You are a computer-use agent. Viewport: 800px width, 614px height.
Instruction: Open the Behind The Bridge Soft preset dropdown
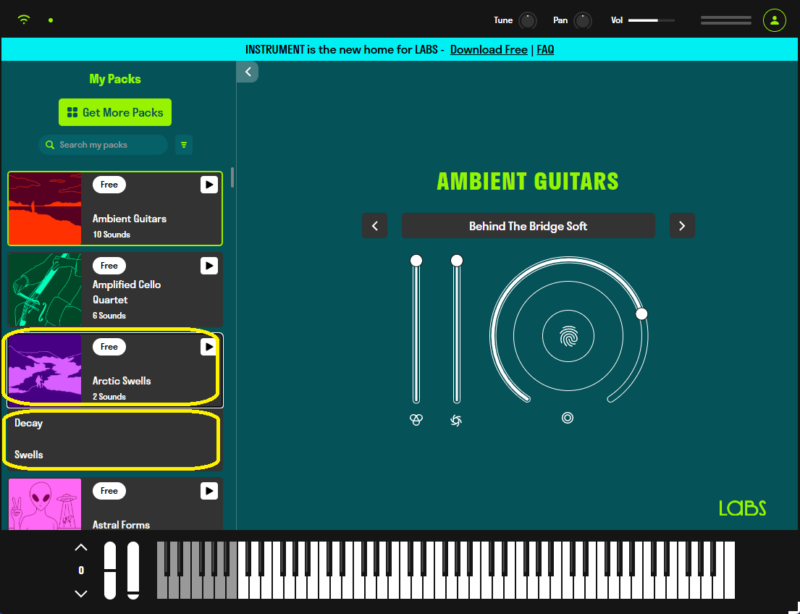528,226
